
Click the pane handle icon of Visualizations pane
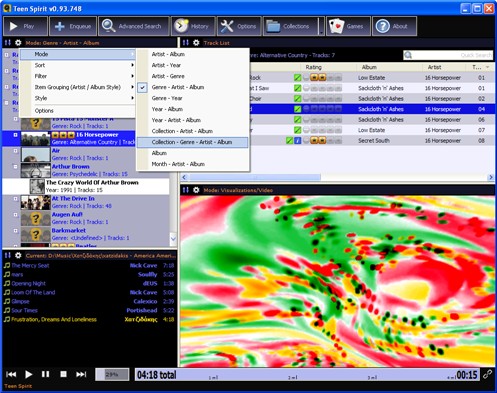click(x=186, y=190)
